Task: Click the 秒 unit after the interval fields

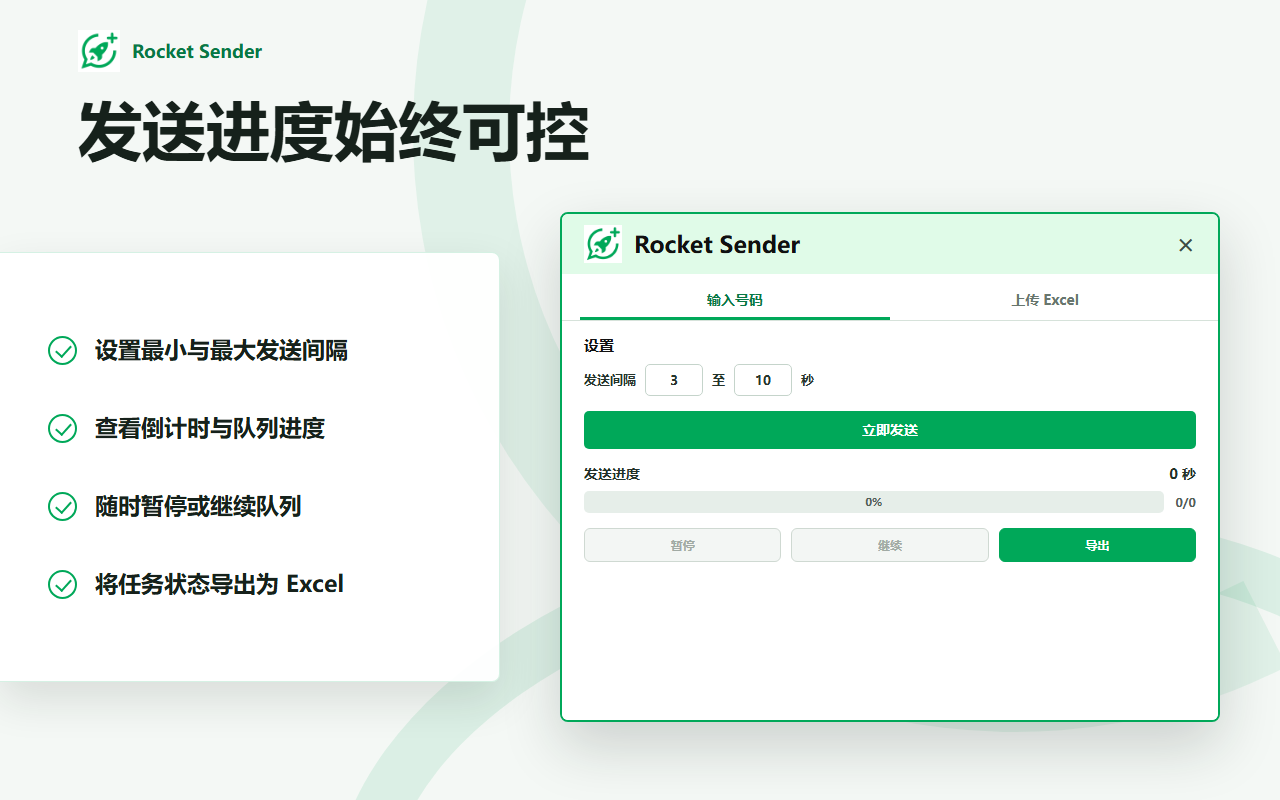Action: (807, 380)
